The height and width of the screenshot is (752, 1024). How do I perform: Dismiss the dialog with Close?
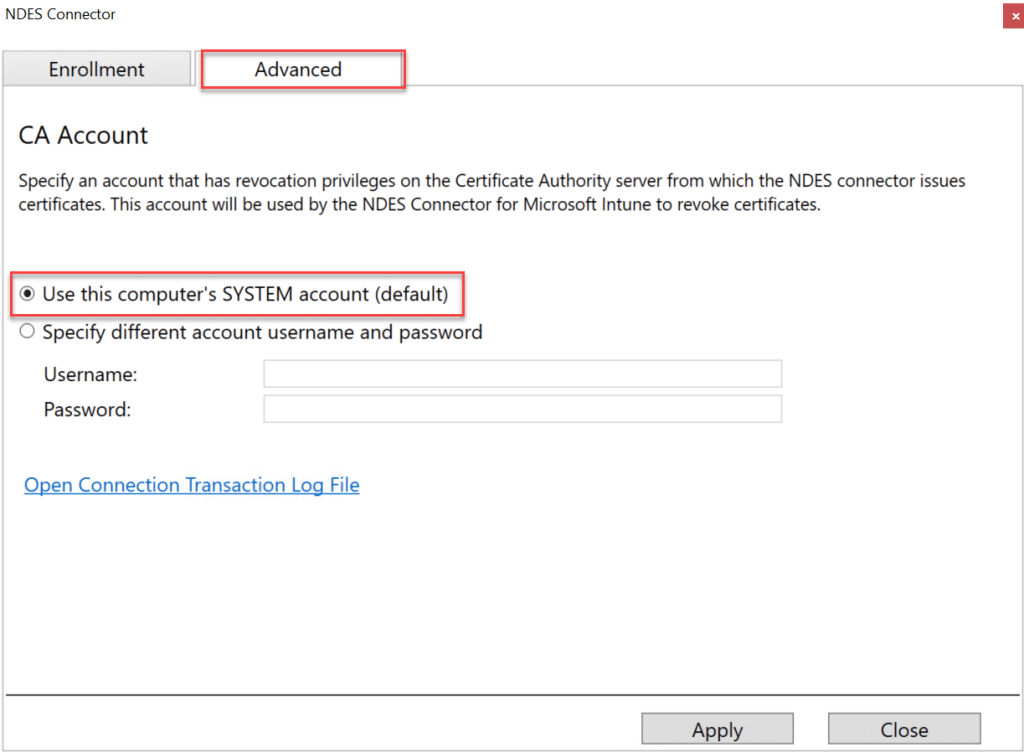click(x=904, y=729)
